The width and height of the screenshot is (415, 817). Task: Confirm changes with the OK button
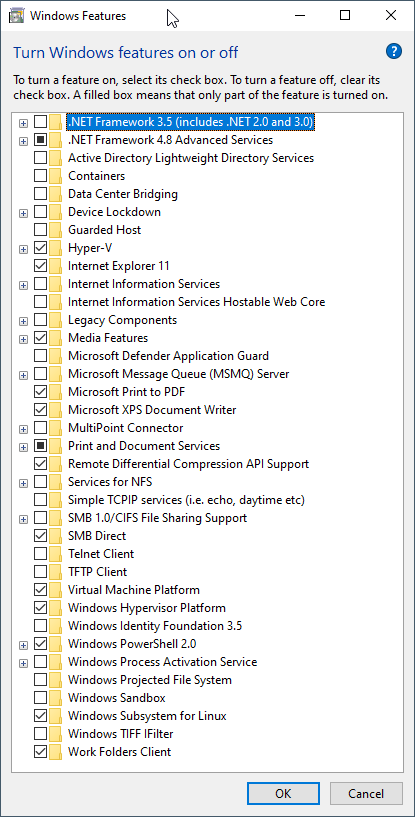283,794
